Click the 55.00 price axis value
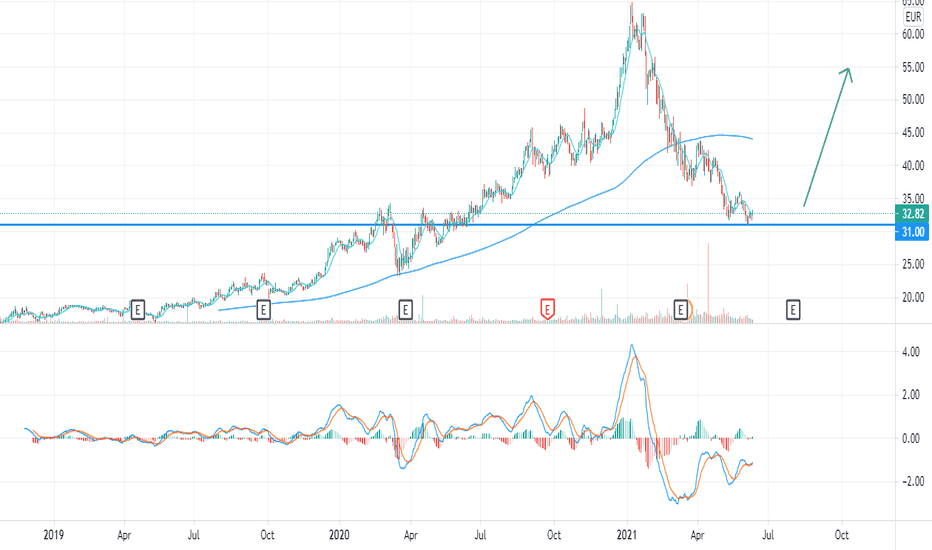 tap(913, 67)
